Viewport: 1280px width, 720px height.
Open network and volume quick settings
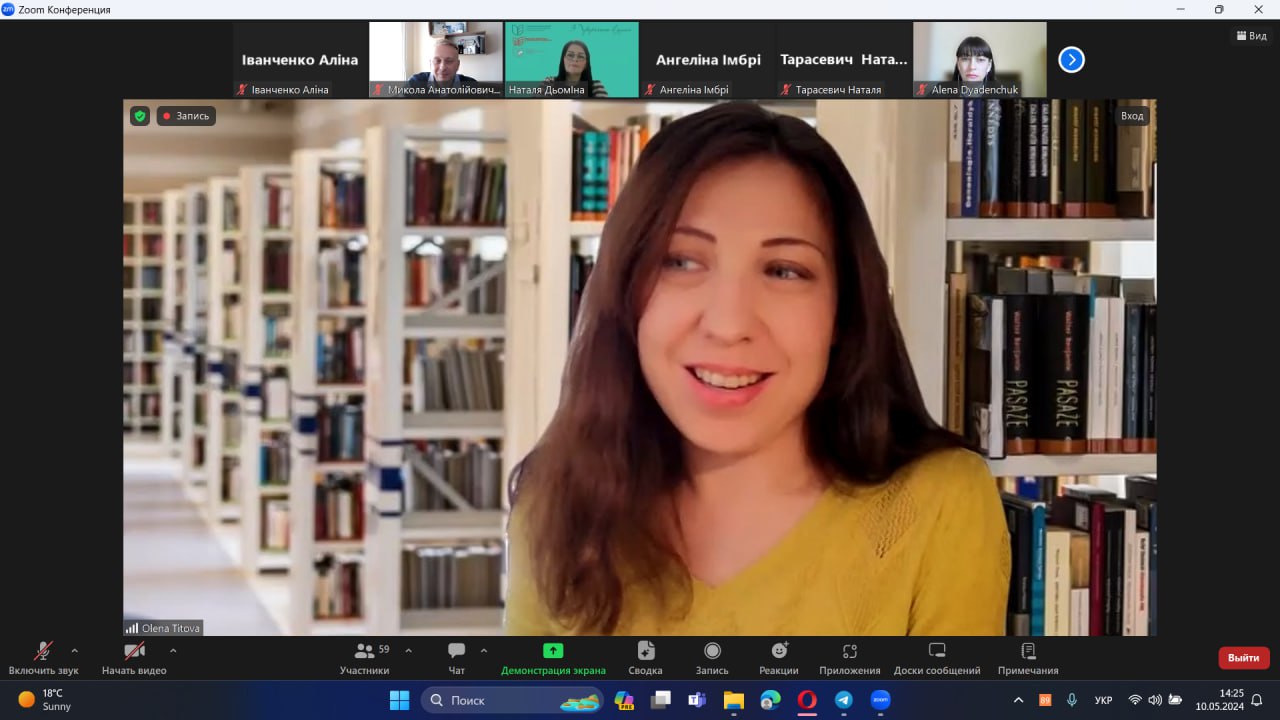click(1155, 700)
